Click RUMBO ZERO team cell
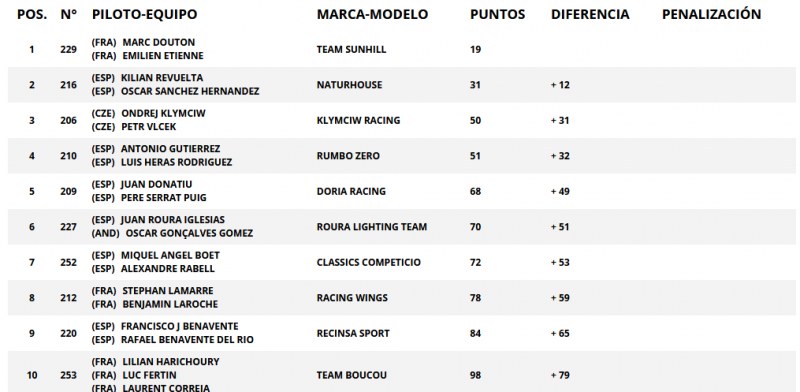The width and height of the screenshot is (800, 392). click(x=348, y=156)
